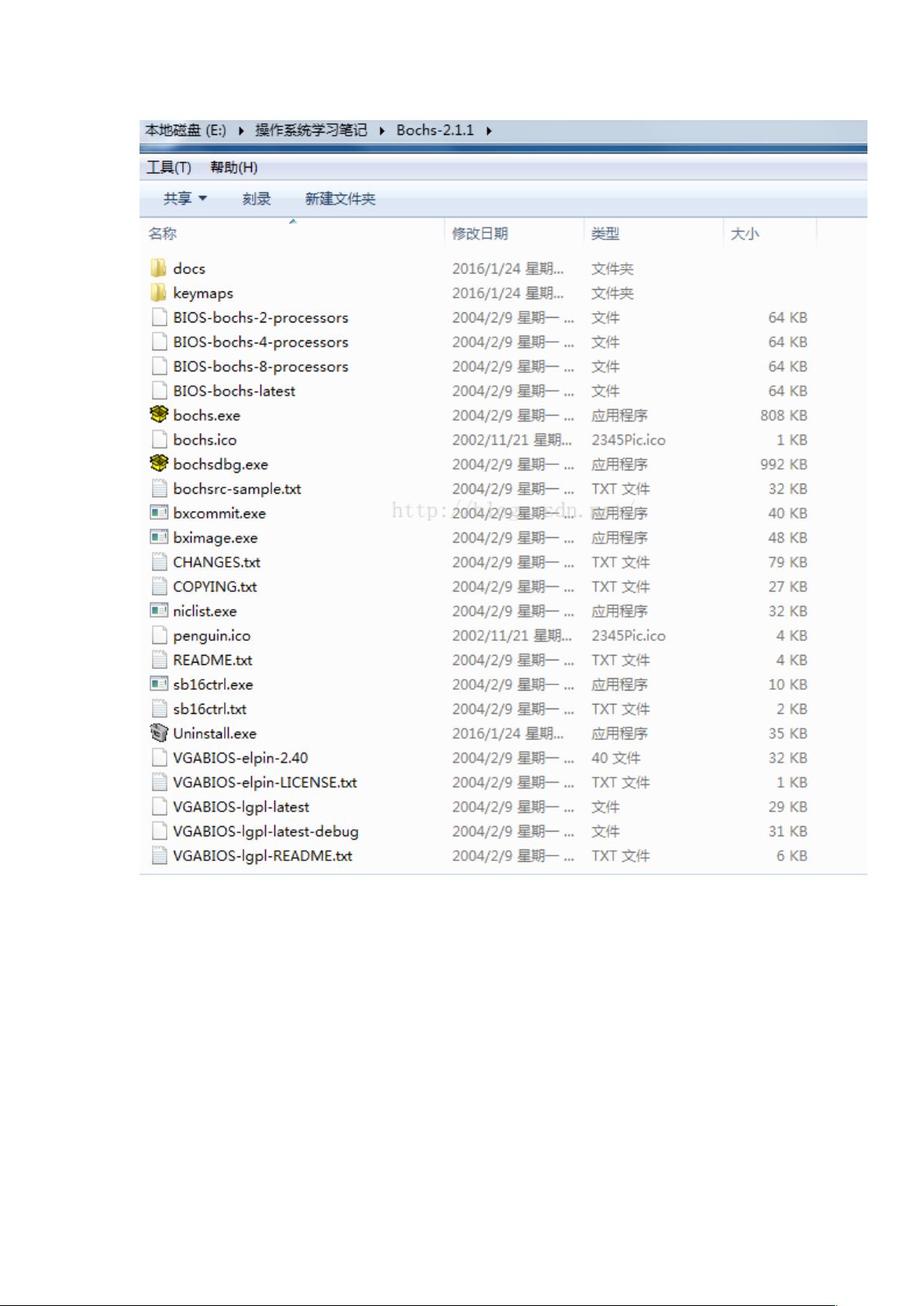Click the CHANGES.txt document icon
The image size is (924, 1306).
click(x=160, y=562)
